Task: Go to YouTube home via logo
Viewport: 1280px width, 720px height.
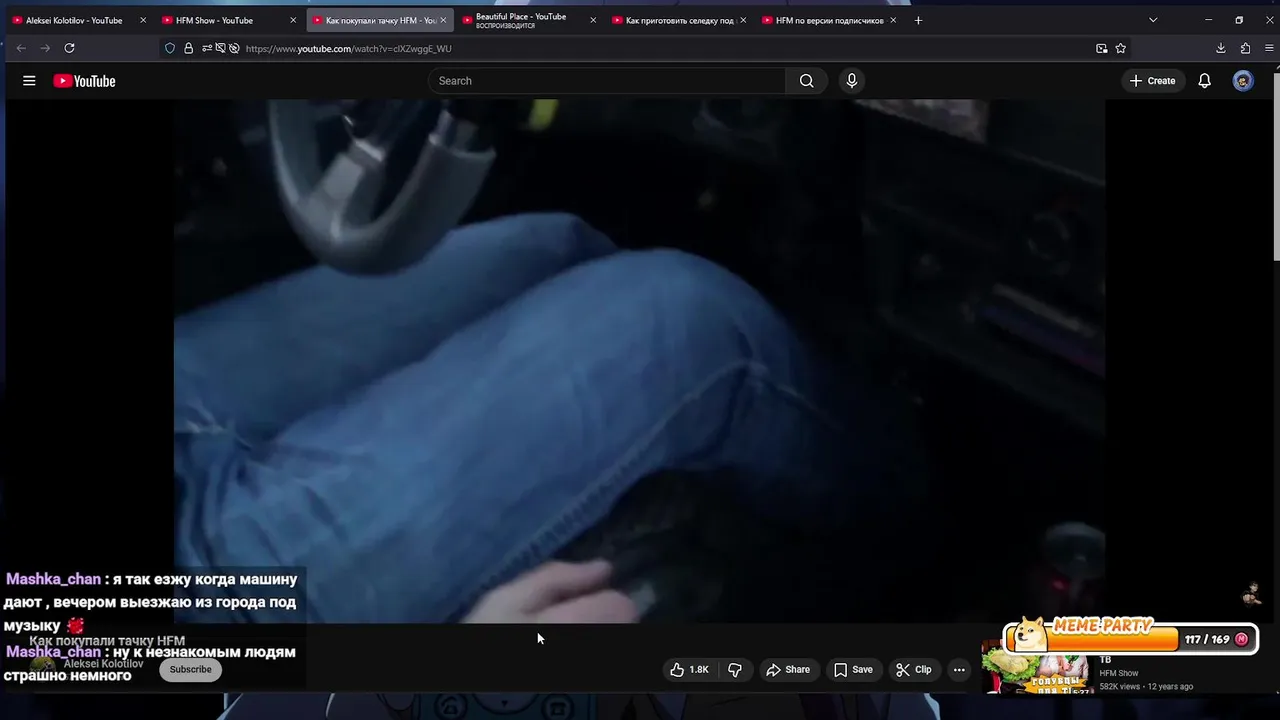Action: coord(84,81)
